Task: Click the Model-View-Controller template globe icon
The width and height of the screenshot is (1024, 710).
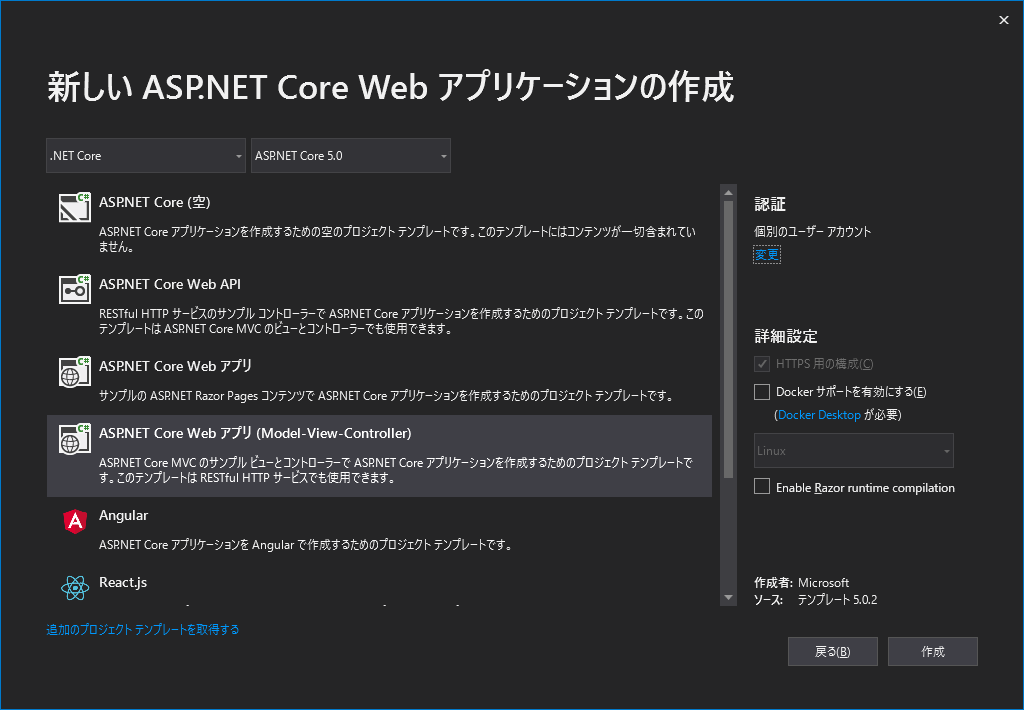Action: click(74, 438)
